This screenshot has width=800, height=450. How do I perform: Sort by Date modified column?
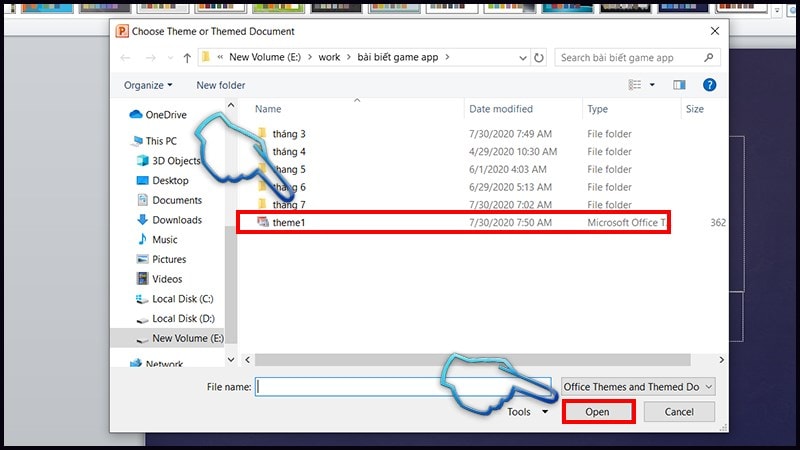click(x=501, y=109)
